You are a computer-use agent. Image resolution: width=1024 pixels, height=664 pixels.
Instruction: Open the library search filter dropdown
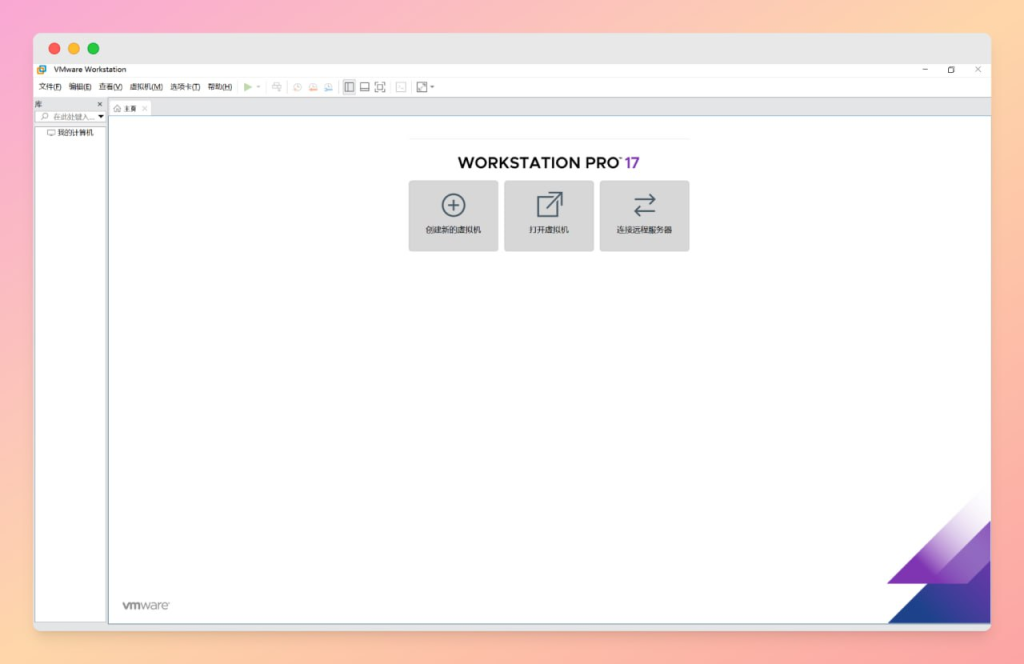pyautogui.click(x=100, y=115)
